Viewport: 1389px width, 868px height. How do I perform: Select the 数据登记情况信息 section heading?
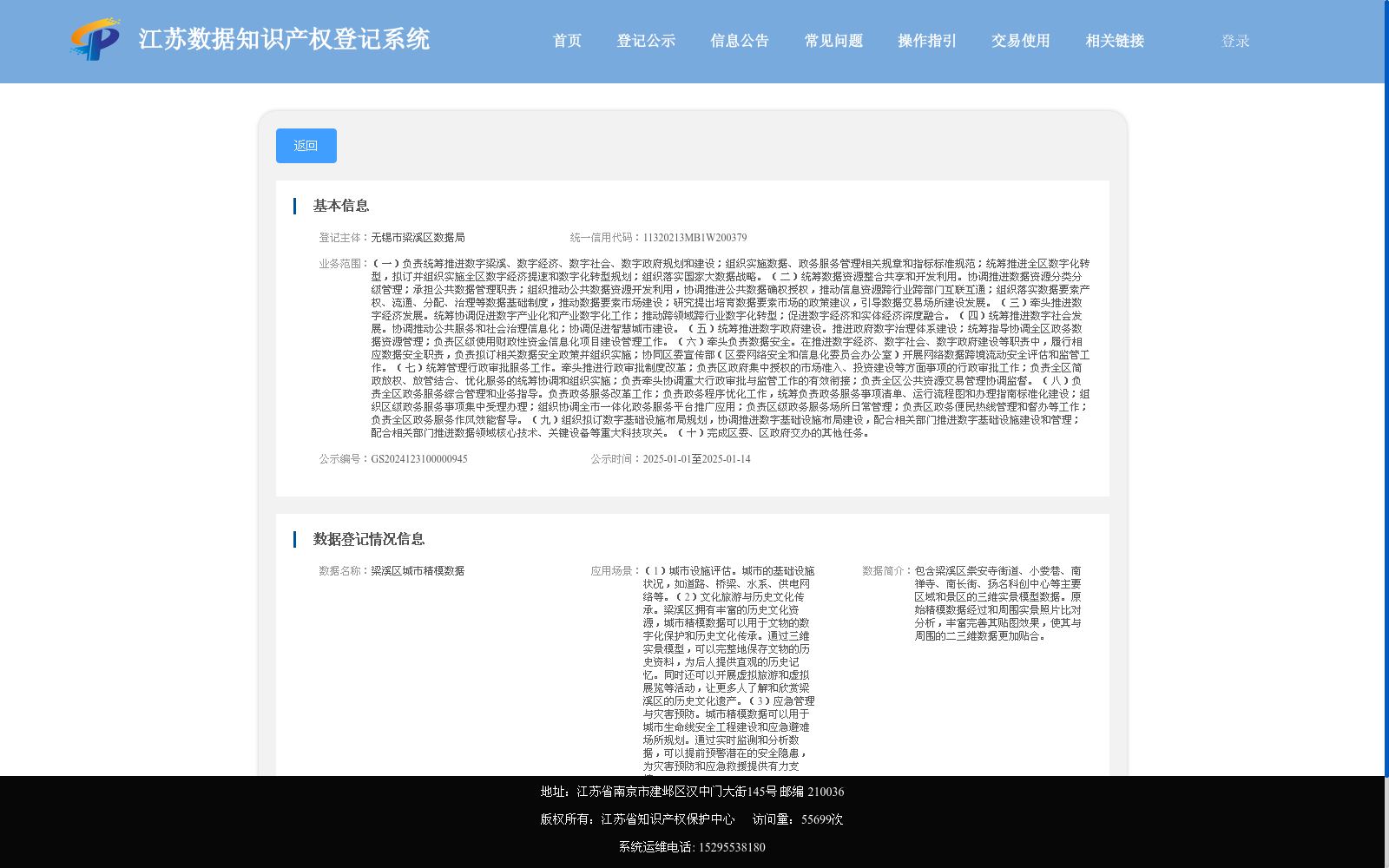click(x=369, y=539)
